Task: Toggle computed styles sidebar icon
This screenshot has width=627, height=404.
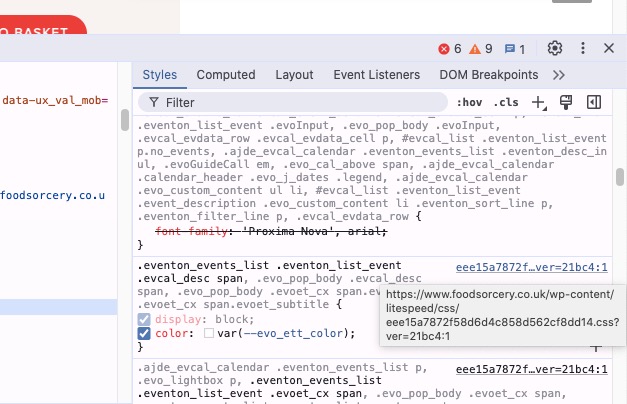Action: coord(594,102)
